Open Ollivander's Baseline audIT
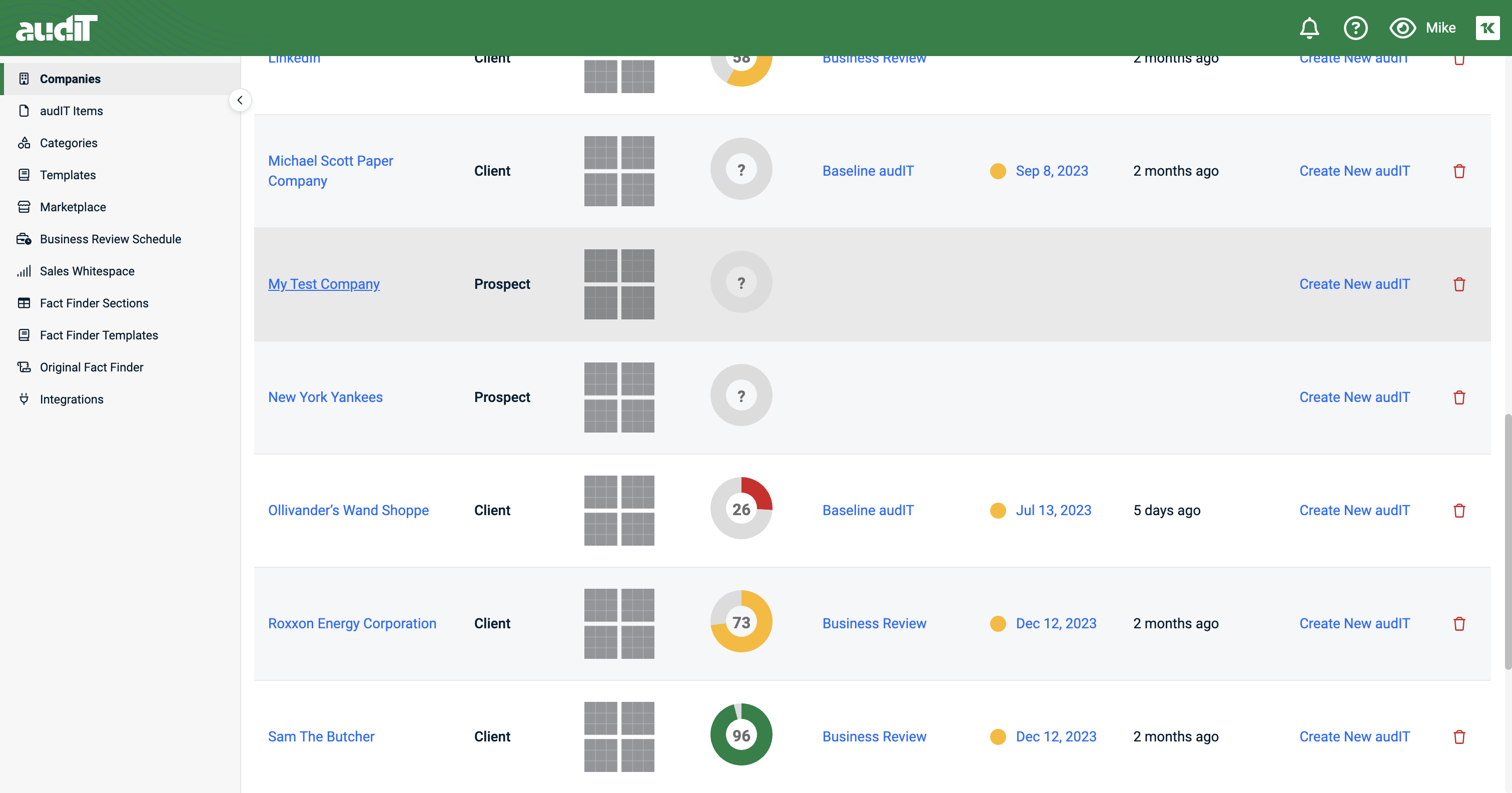Viewport: 1512px width, 793px height. coord(868,511)
